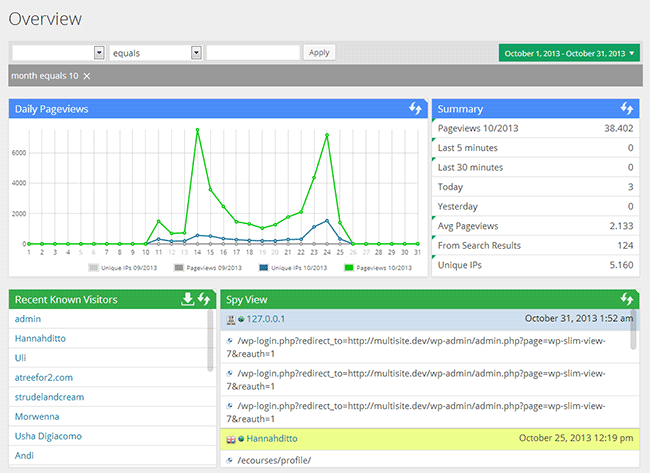
Task: Remove the 'month equals 10' filter
Action: pos(87,76)
